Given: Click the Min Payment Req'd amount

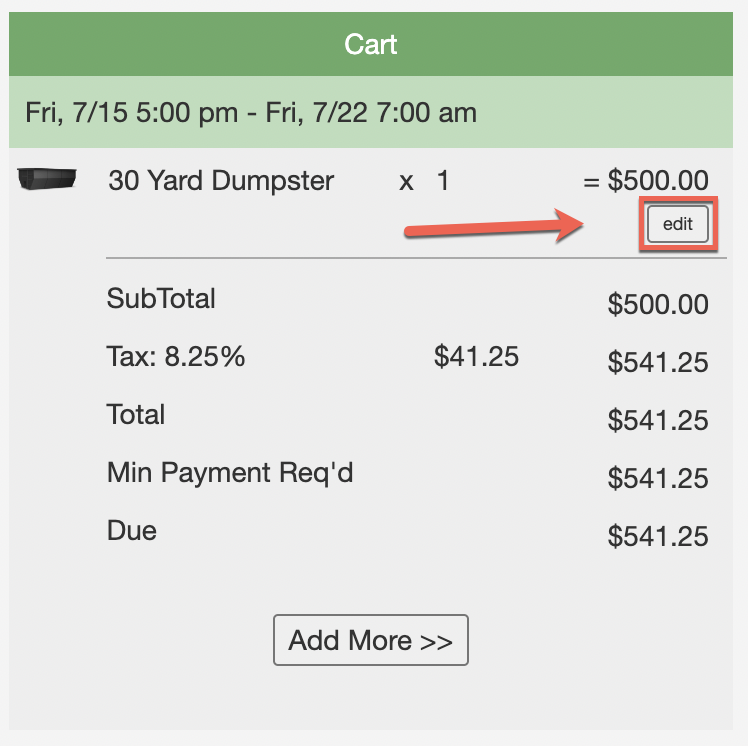Looking at the screenshot, I should [657, 479].
